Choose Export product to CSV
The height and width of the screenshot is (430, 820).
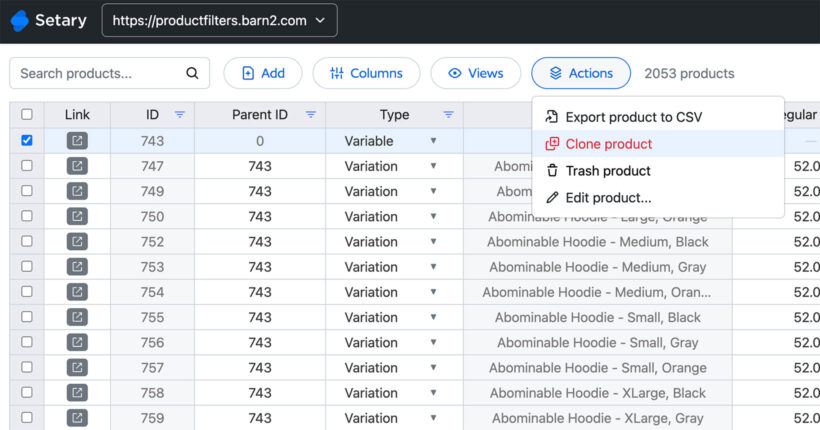click(x=633, y=117)
